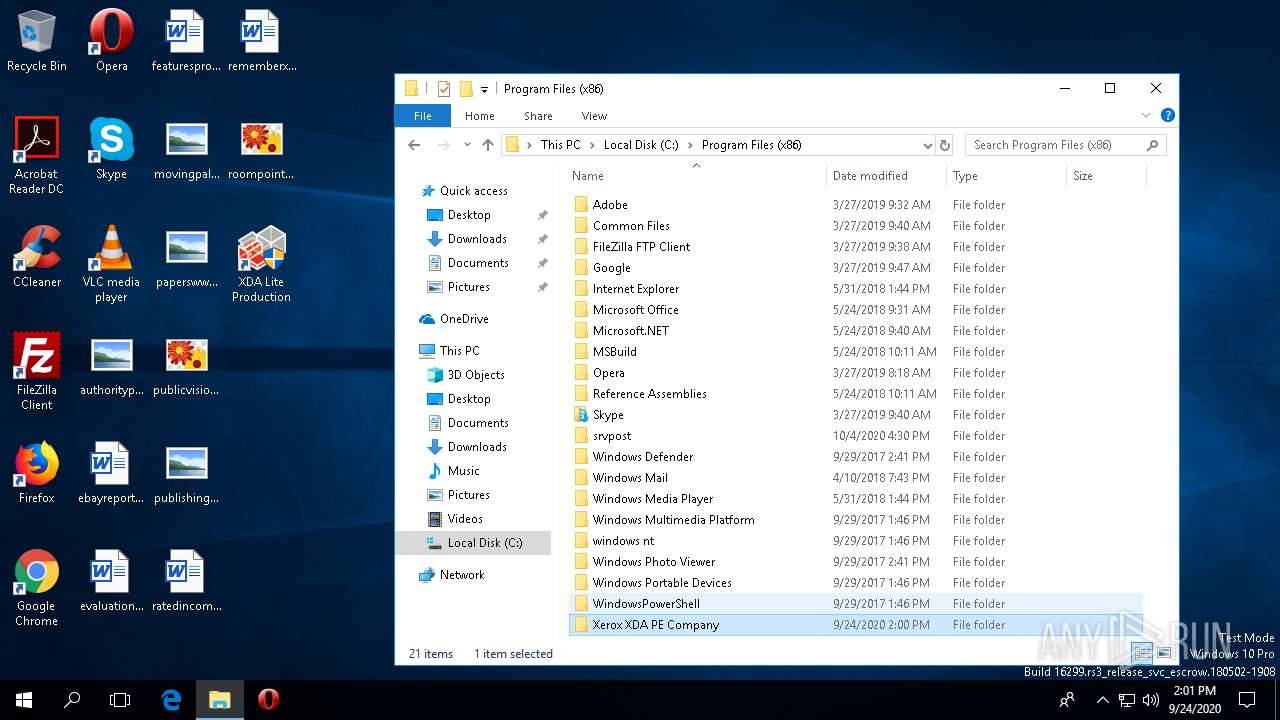Switch to Details view layout icon

pyautogui.click(x=1142, y=654)
